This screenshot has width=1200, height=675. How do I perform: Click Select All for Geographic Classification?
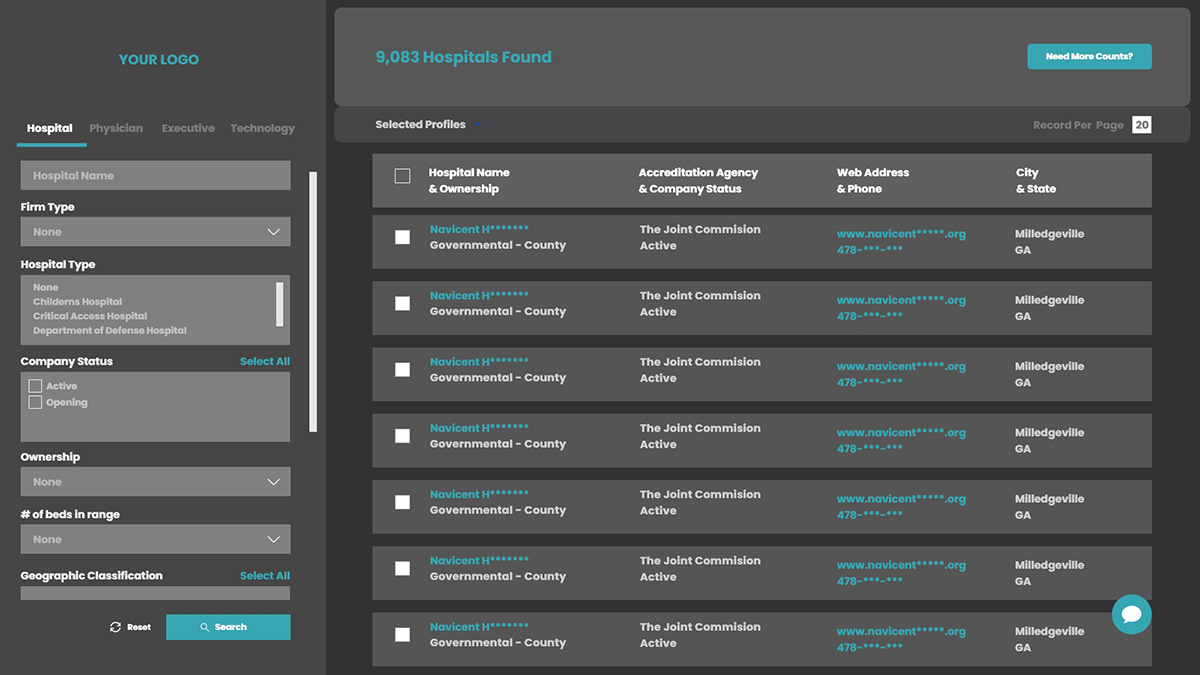click(265, 575)
